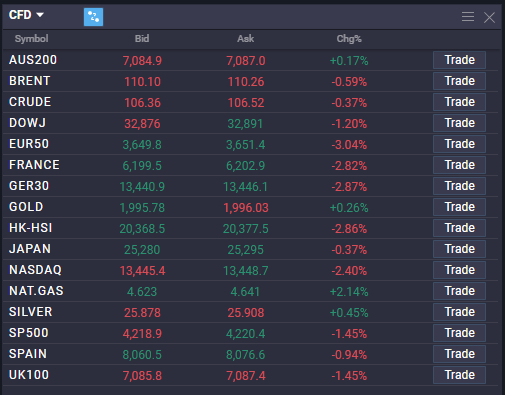Screen dimensions: 505x395
Task: Click CRUDE ask price 106.52
Action: [246, 103]
